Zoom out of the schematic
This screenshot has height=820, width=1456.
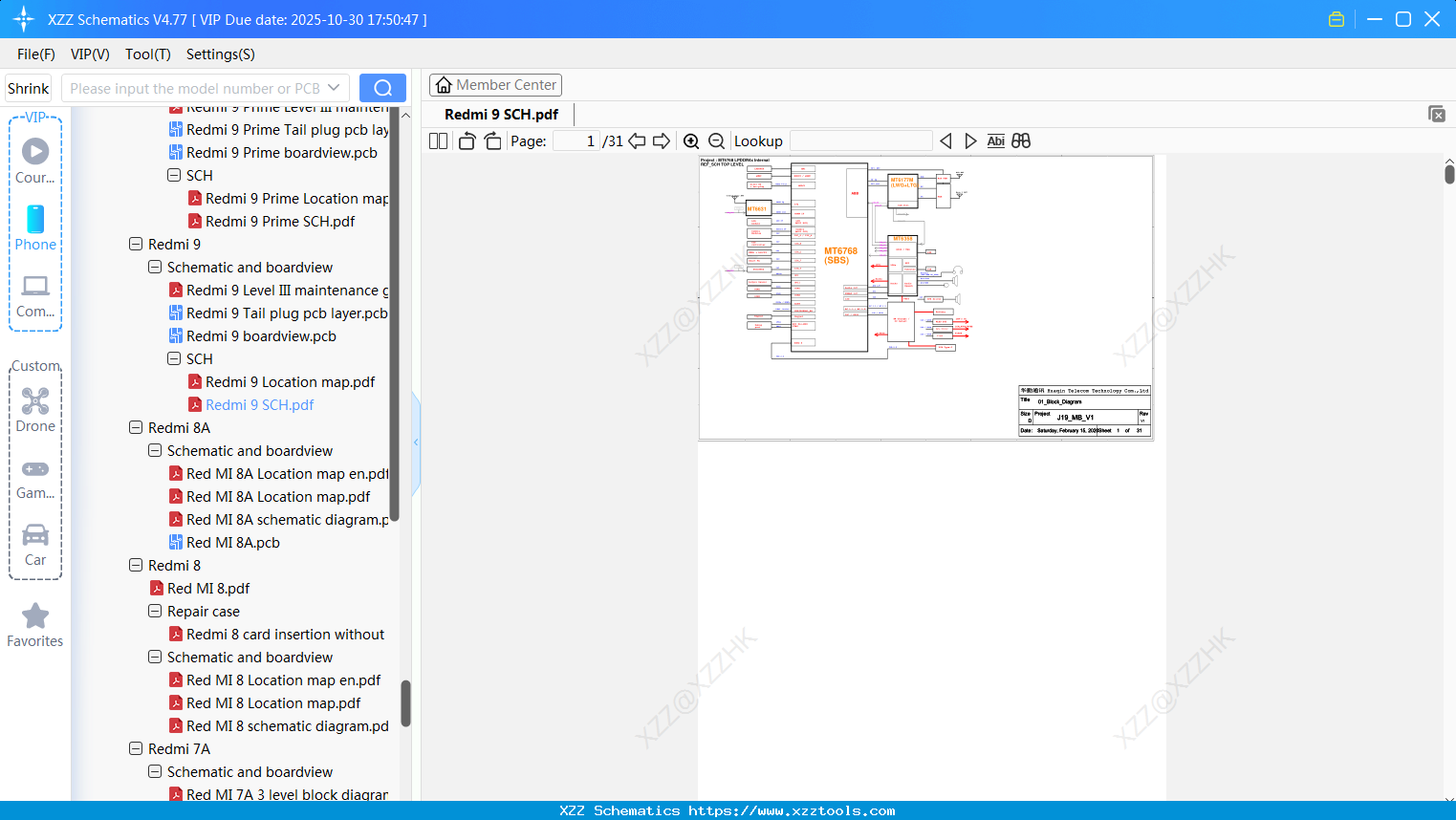pyautogui.click(x=716, y=141)
